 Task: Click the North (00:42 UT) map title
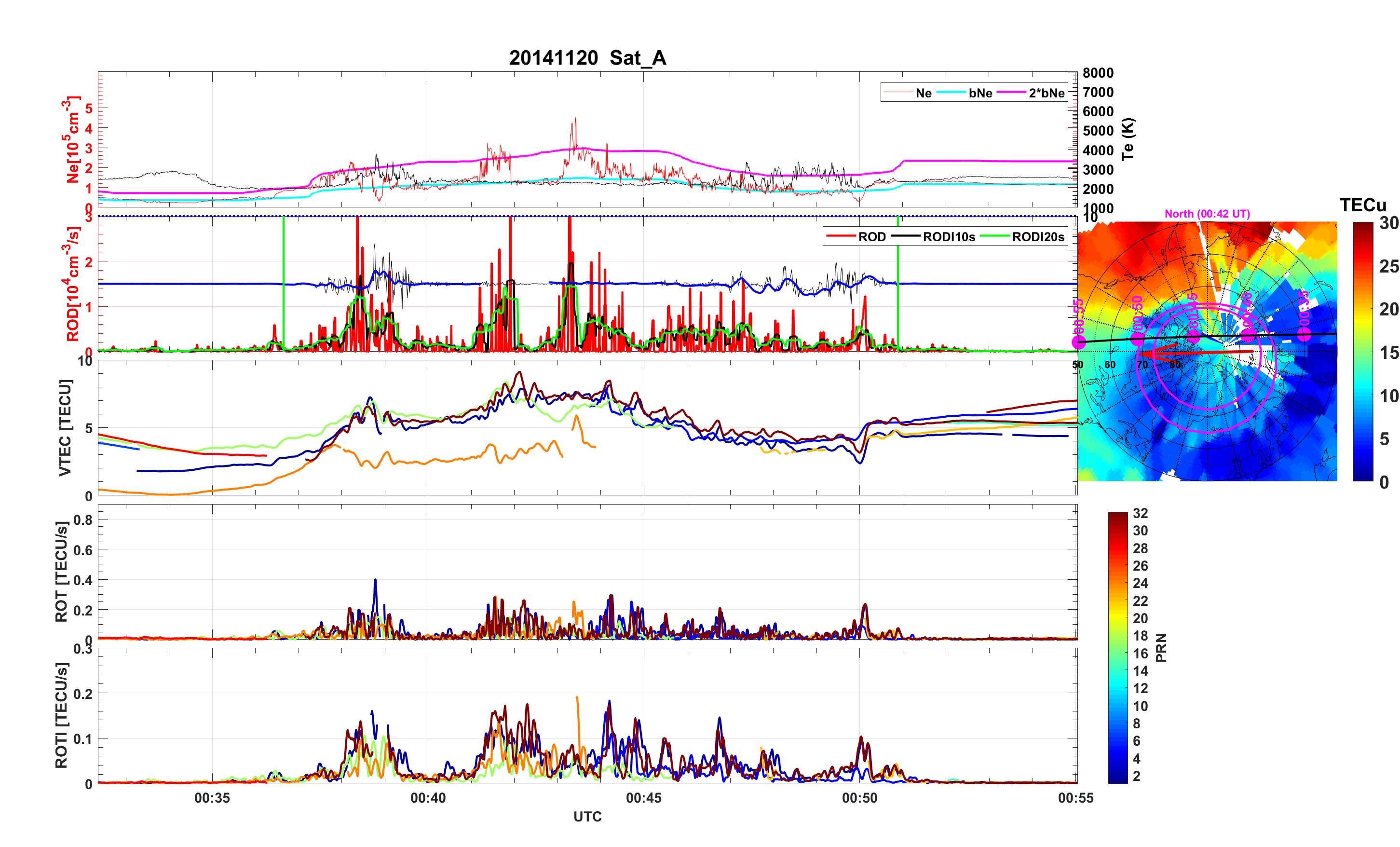tap(1207, 214)
